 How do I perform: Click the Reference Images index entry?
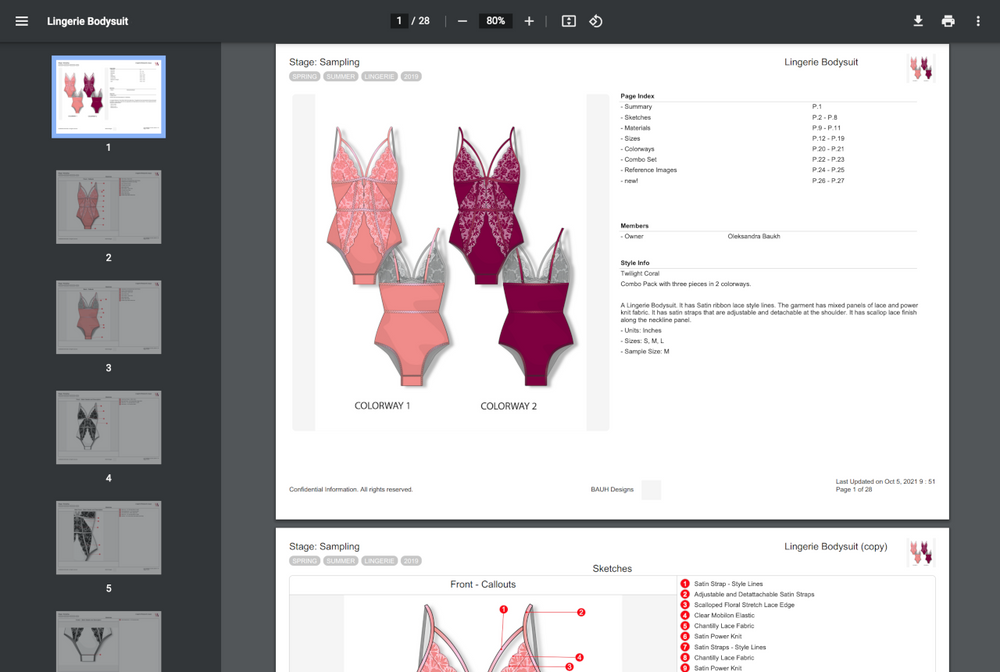pyautogui.click(x=650, y=170)
